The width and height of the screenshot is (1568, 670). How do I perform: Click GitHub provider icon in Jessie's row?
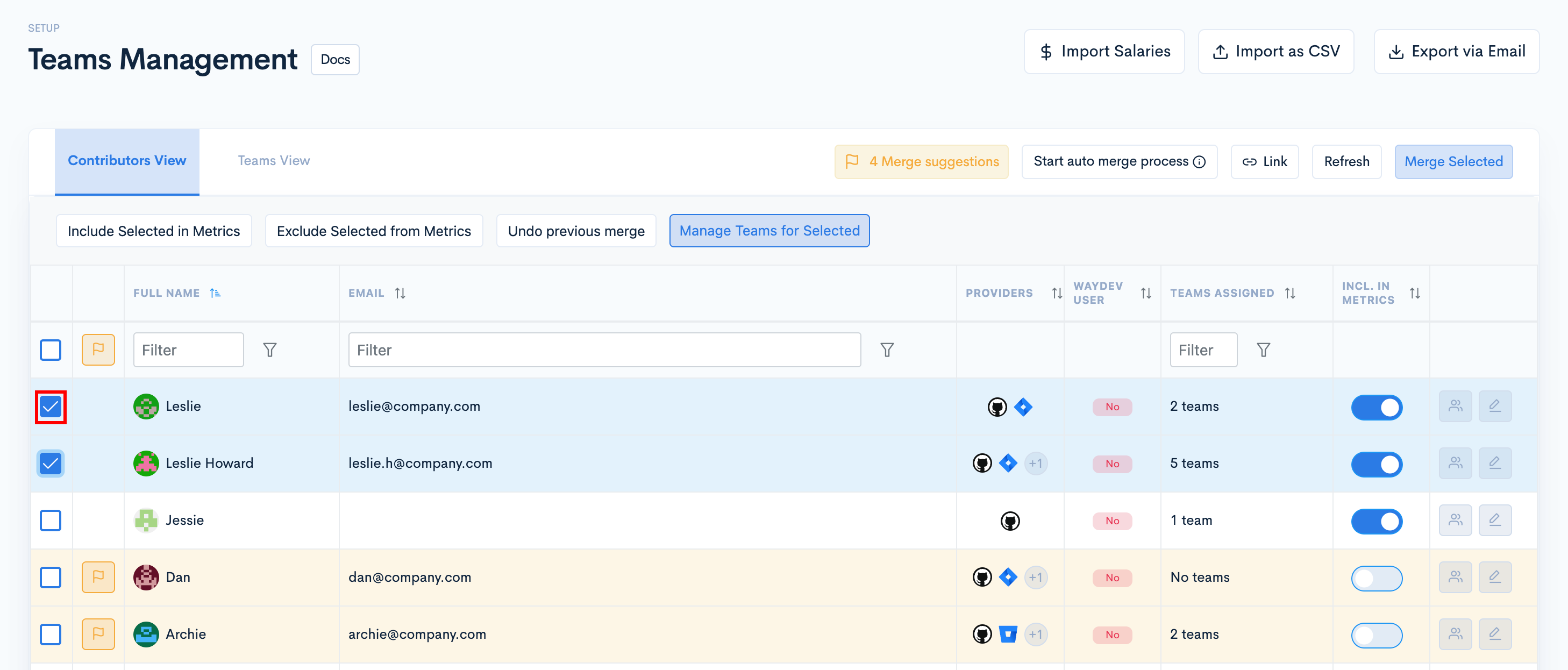[1010, 521]
